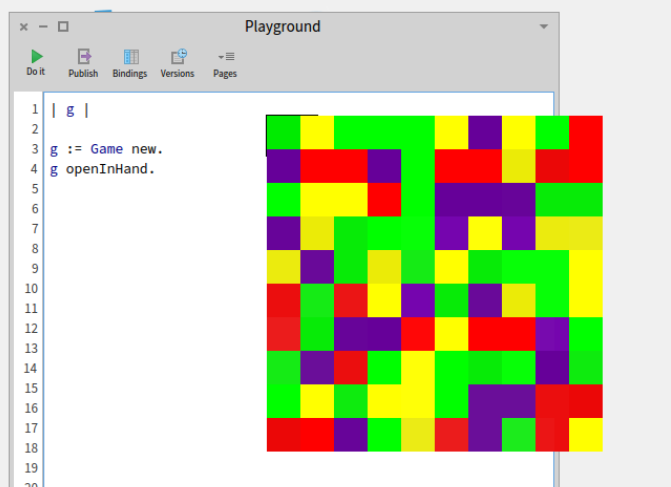
Task: Open the Versions history icon
Action: (178, 56)
